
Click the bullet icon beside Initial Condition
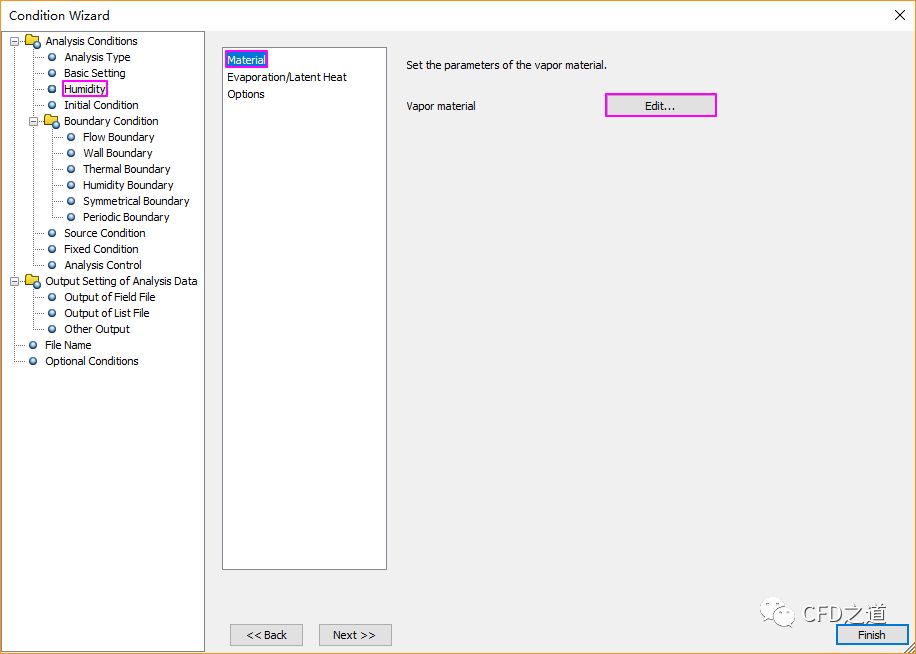(x=52, y=105)
